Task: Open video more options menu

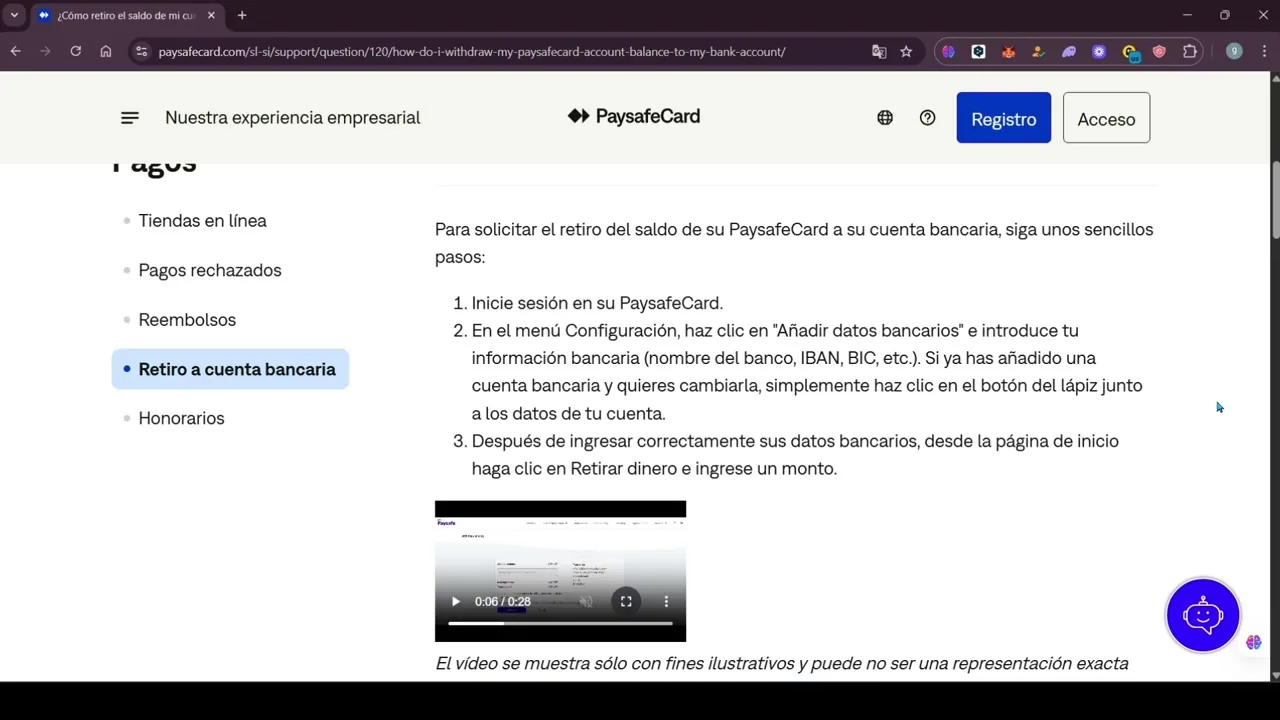Action: 666,602
